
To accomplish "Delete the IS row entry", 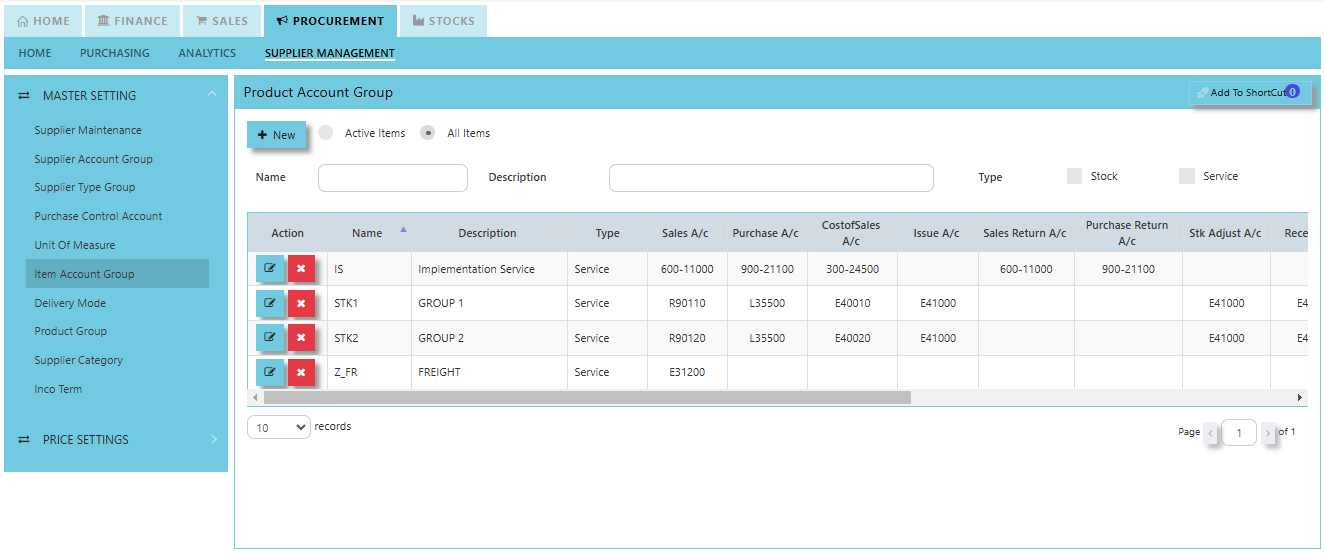I will click(x=301, y=269).
